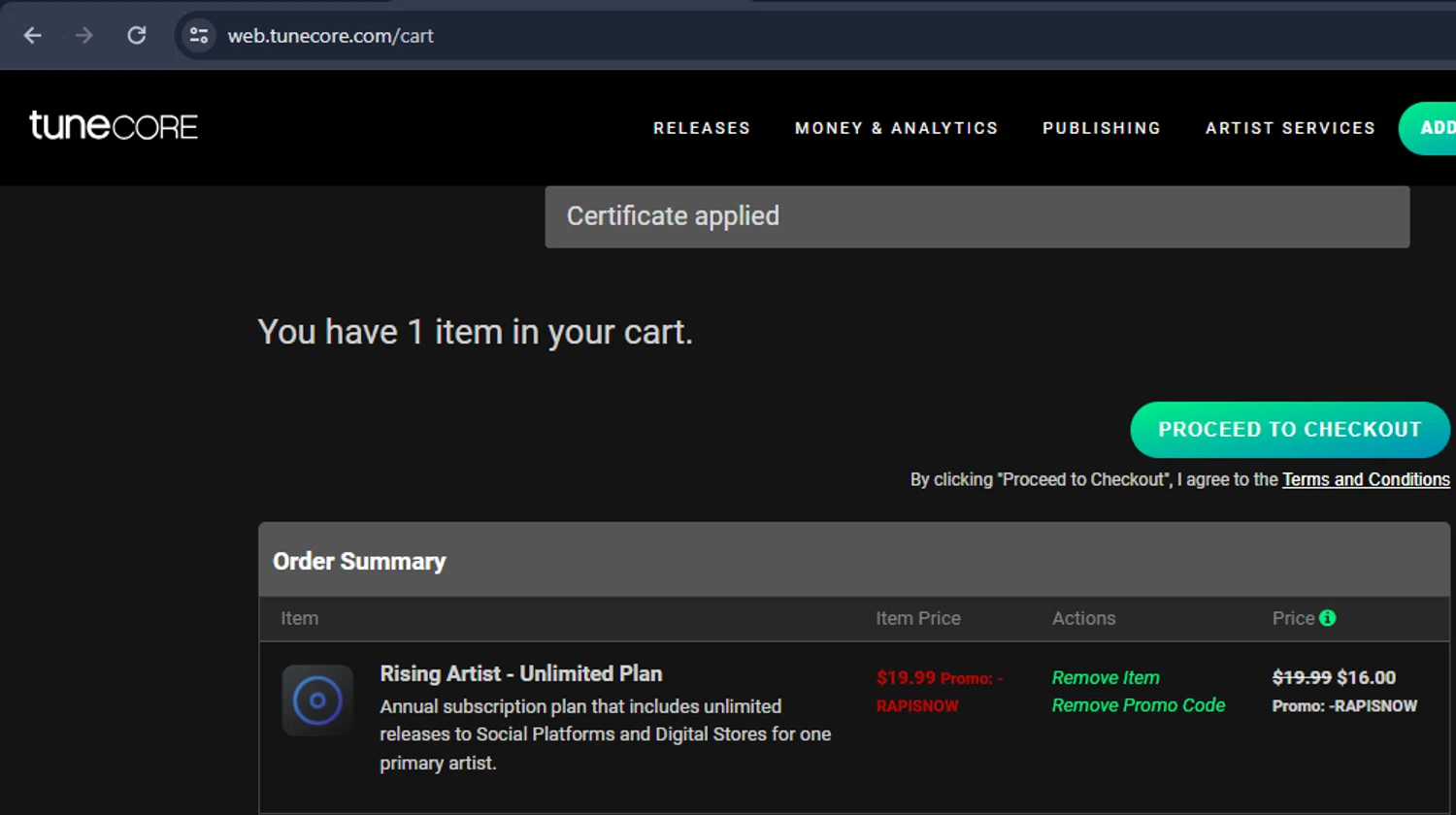Open the Releases menu

click(x=702, y=128)
